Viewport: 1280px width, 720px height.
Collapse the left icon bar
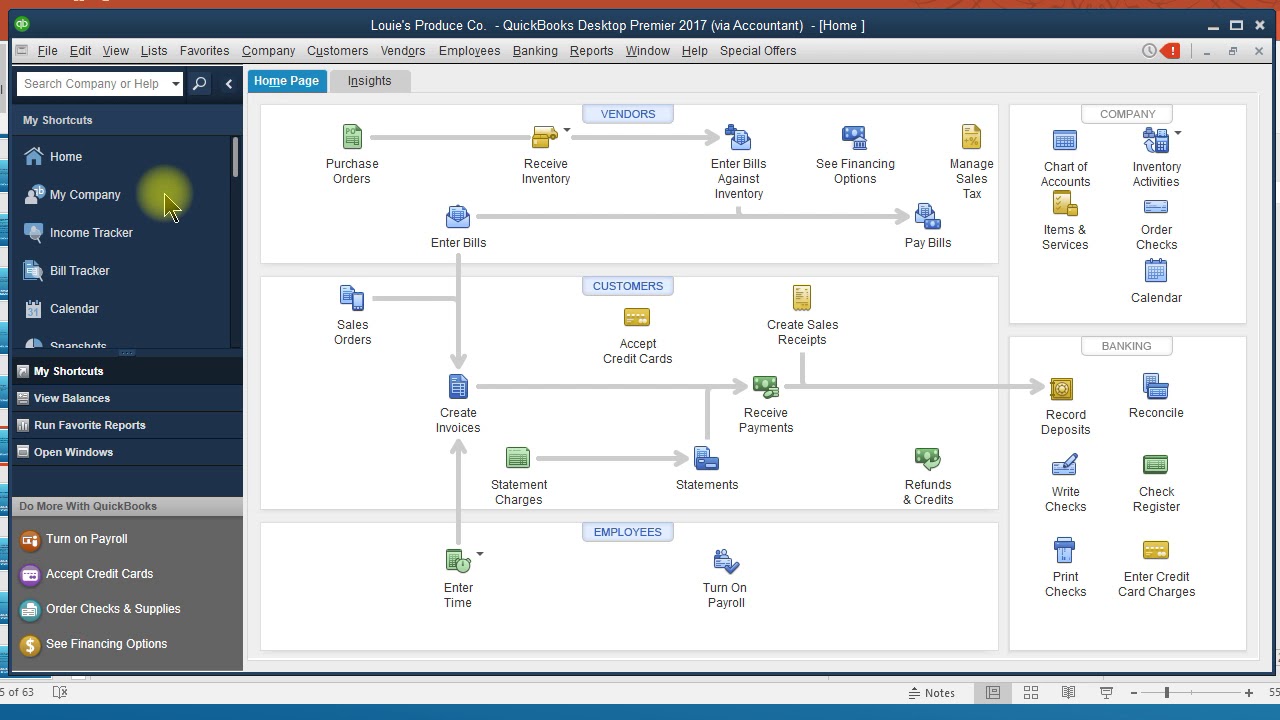point(229,84)
